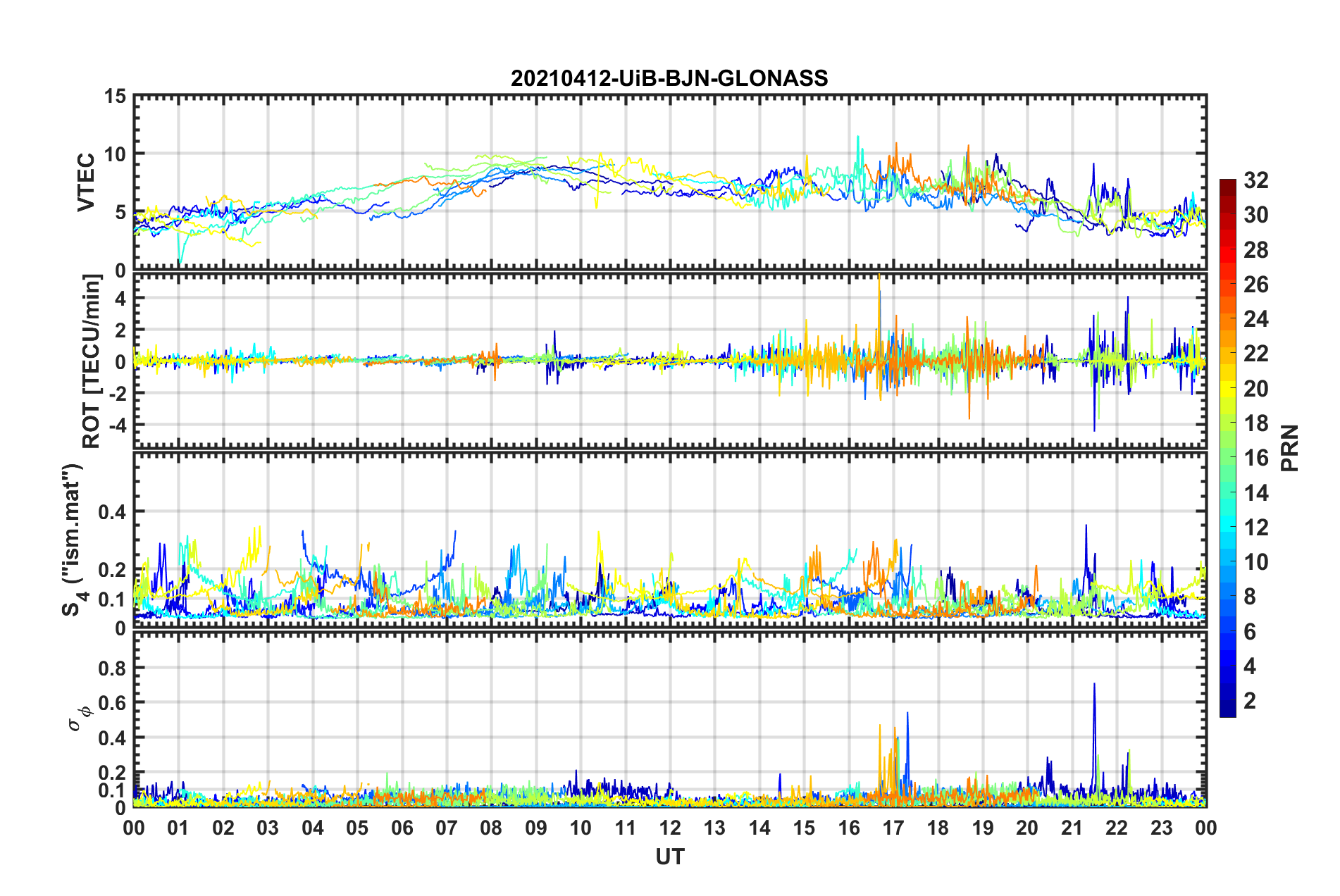This screenshot has height=896, width=1340.
Task: Click the UT x-axis label
Action: coord(670,857)
